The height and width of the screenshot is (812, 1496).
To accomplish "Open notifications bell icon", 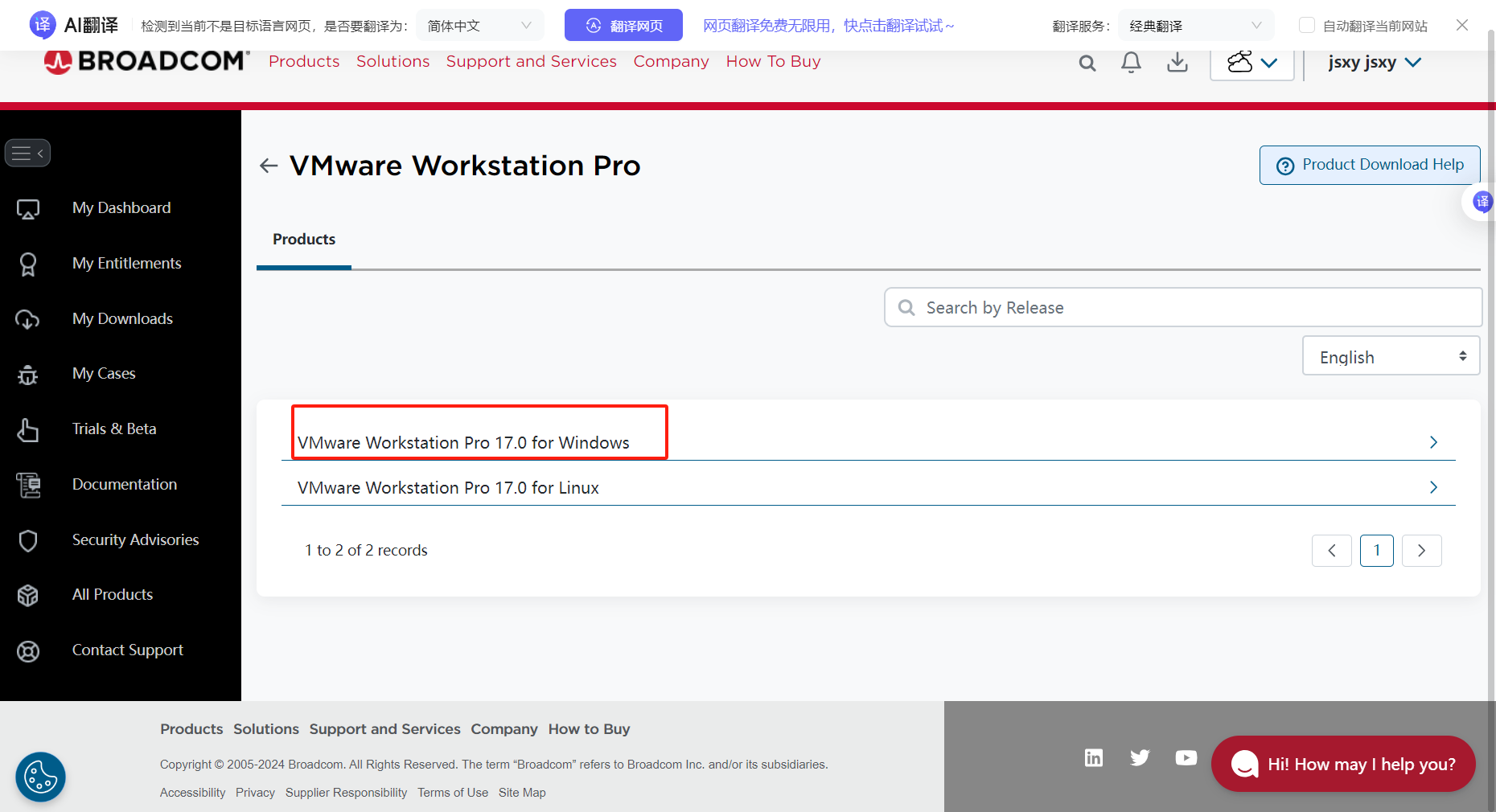I will click(x=1131, y=63).
